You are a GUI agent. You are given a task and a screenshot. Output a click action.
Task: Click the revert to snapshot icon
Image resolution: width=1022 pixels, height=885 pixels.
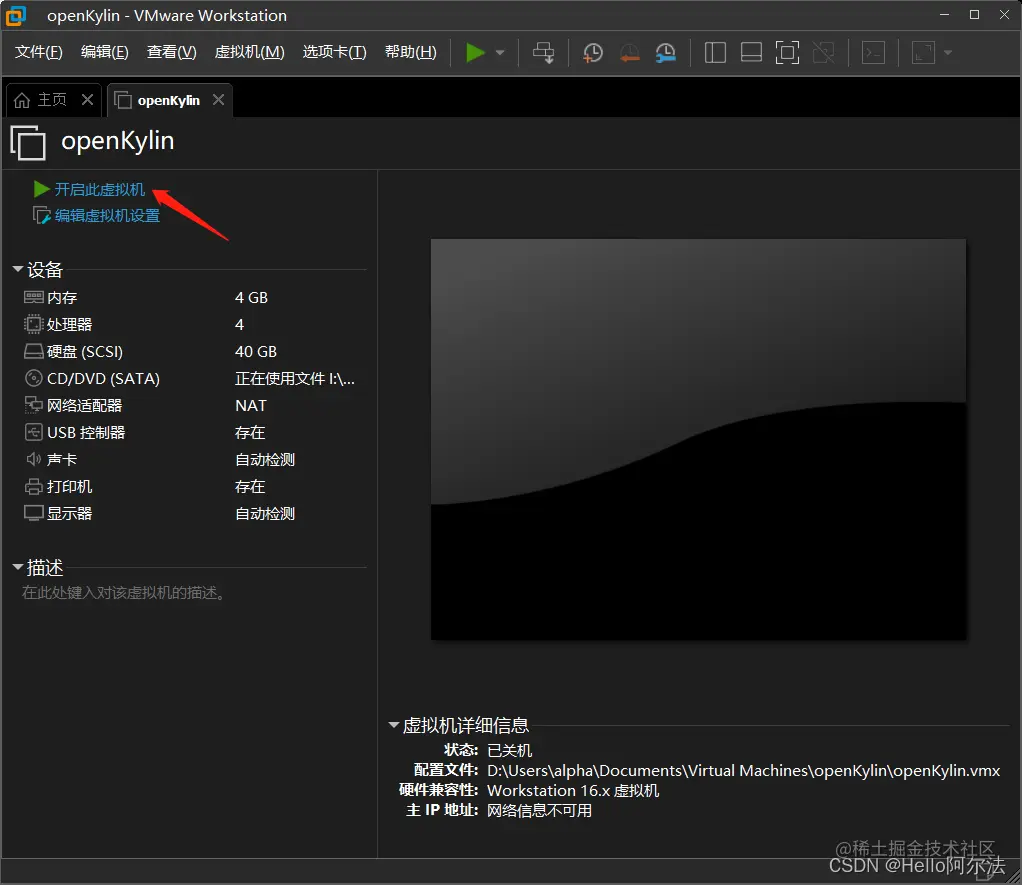(x=629, y=53)
